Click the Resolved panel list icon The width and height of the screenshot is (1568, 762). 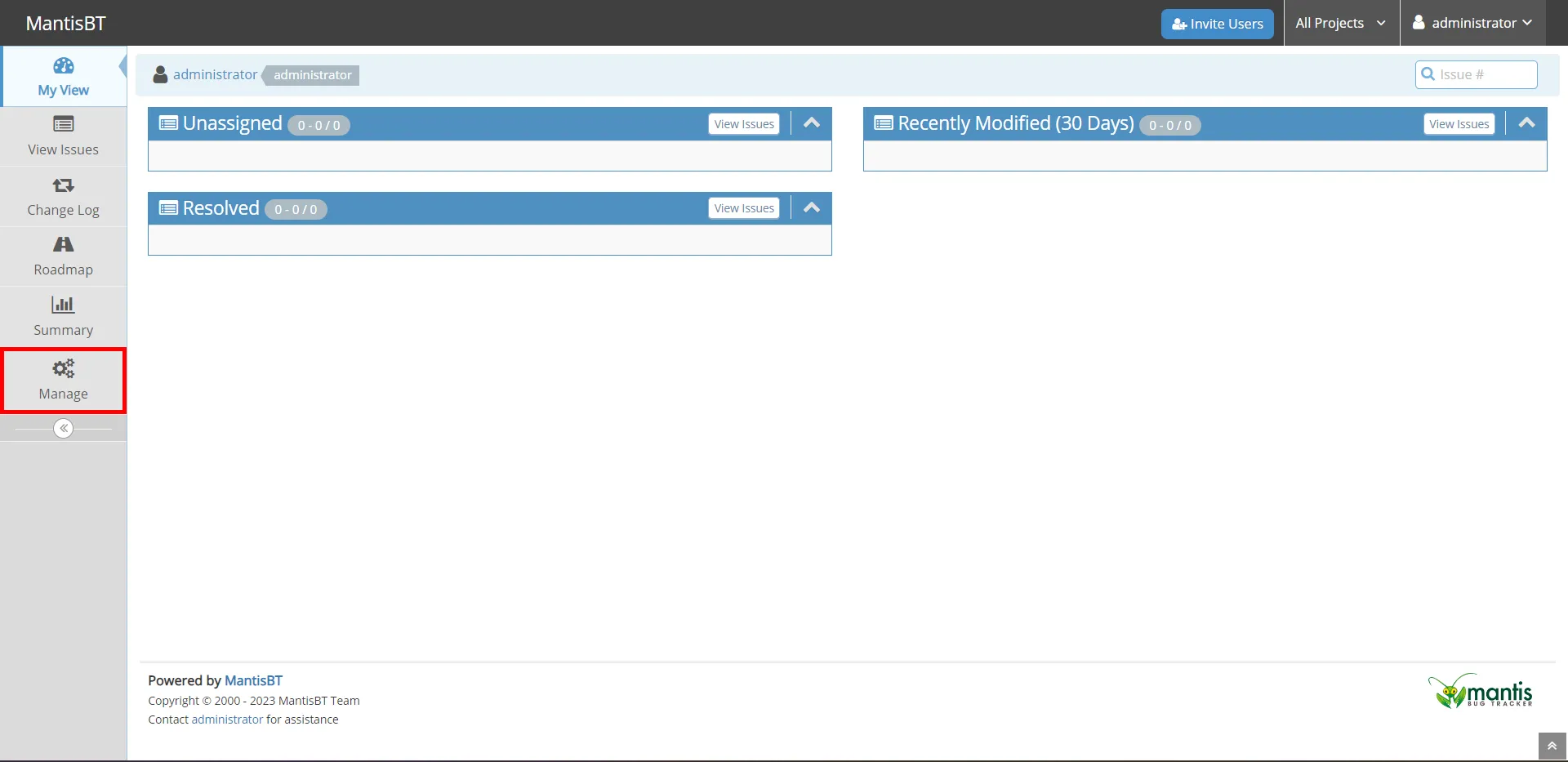pyautogui.click(x=168, y=208)
